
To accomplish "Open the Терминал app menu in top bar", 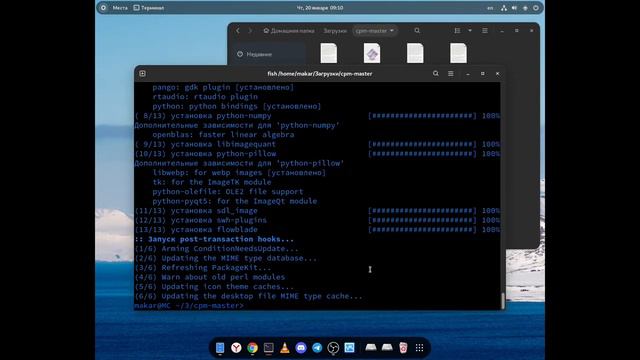I will (149, 8).
